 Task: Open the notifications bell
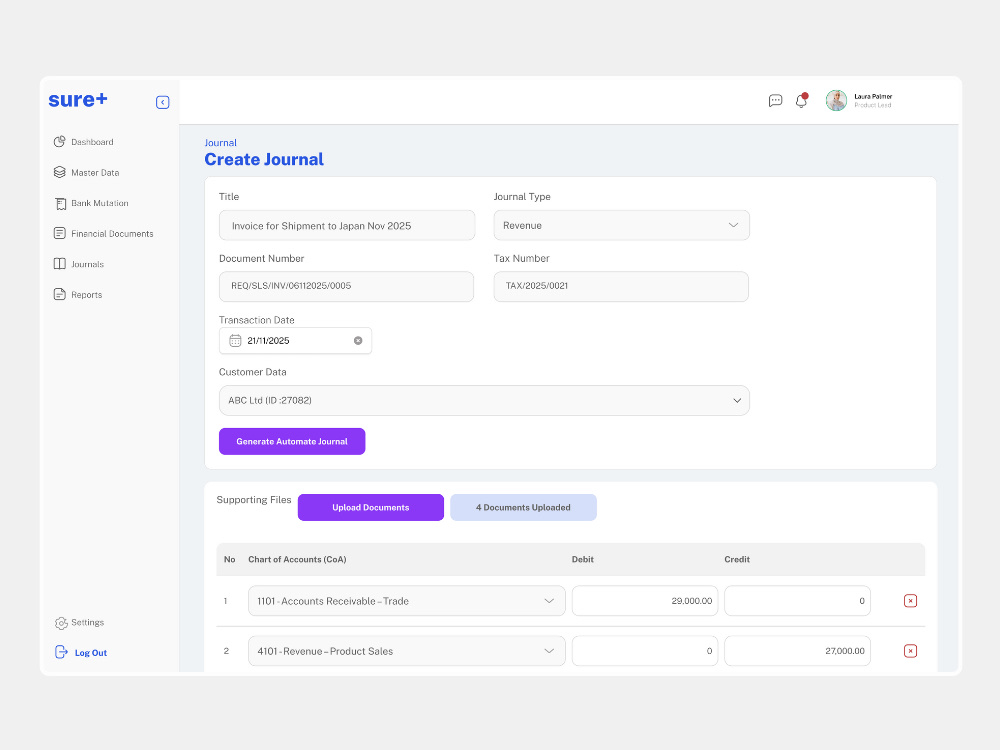[x=801, y=101]
